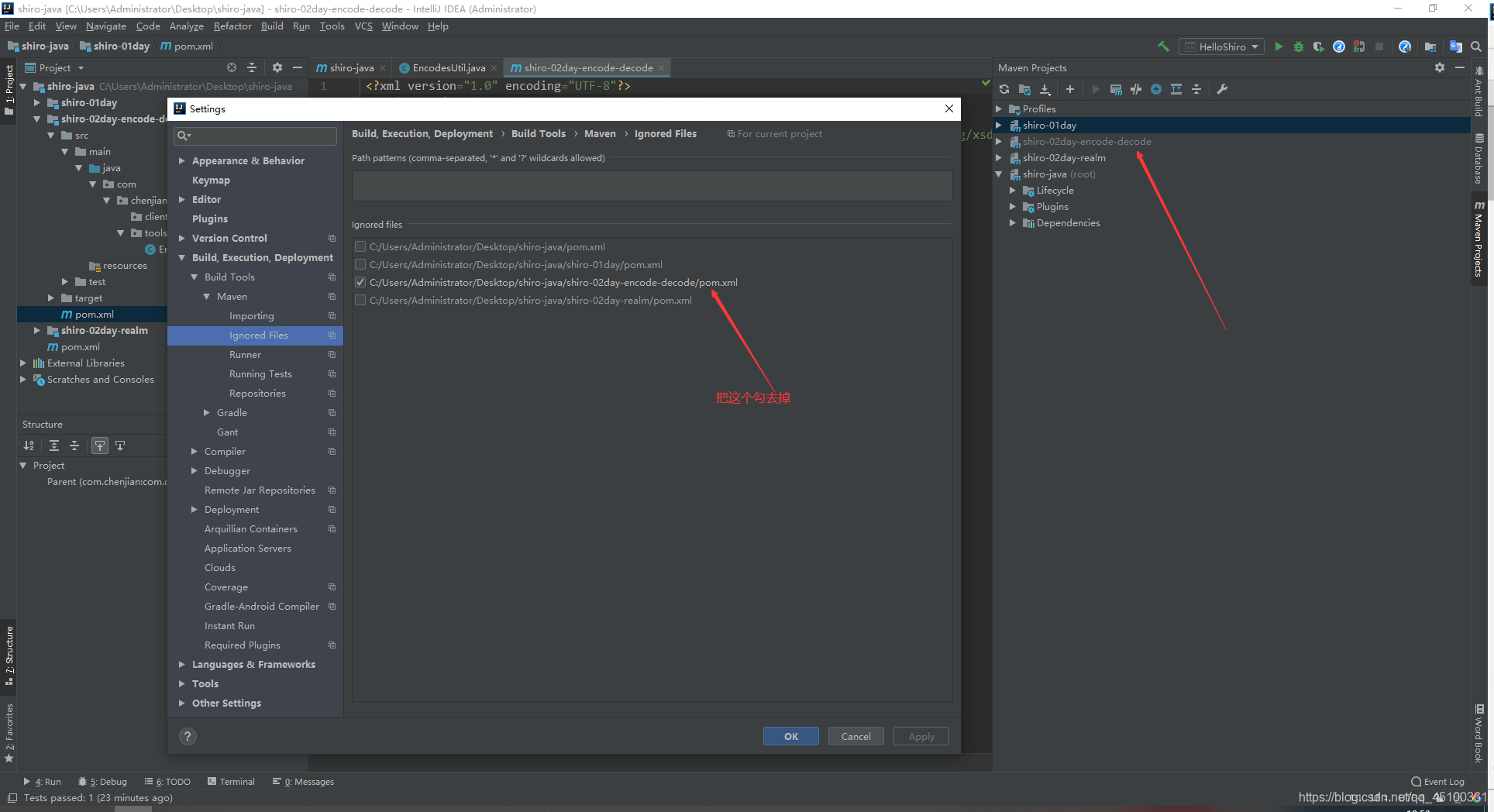Open the Event Log in status bar
The width and height of the screenshot is (1494, 812).
(x=1438, y=782)
